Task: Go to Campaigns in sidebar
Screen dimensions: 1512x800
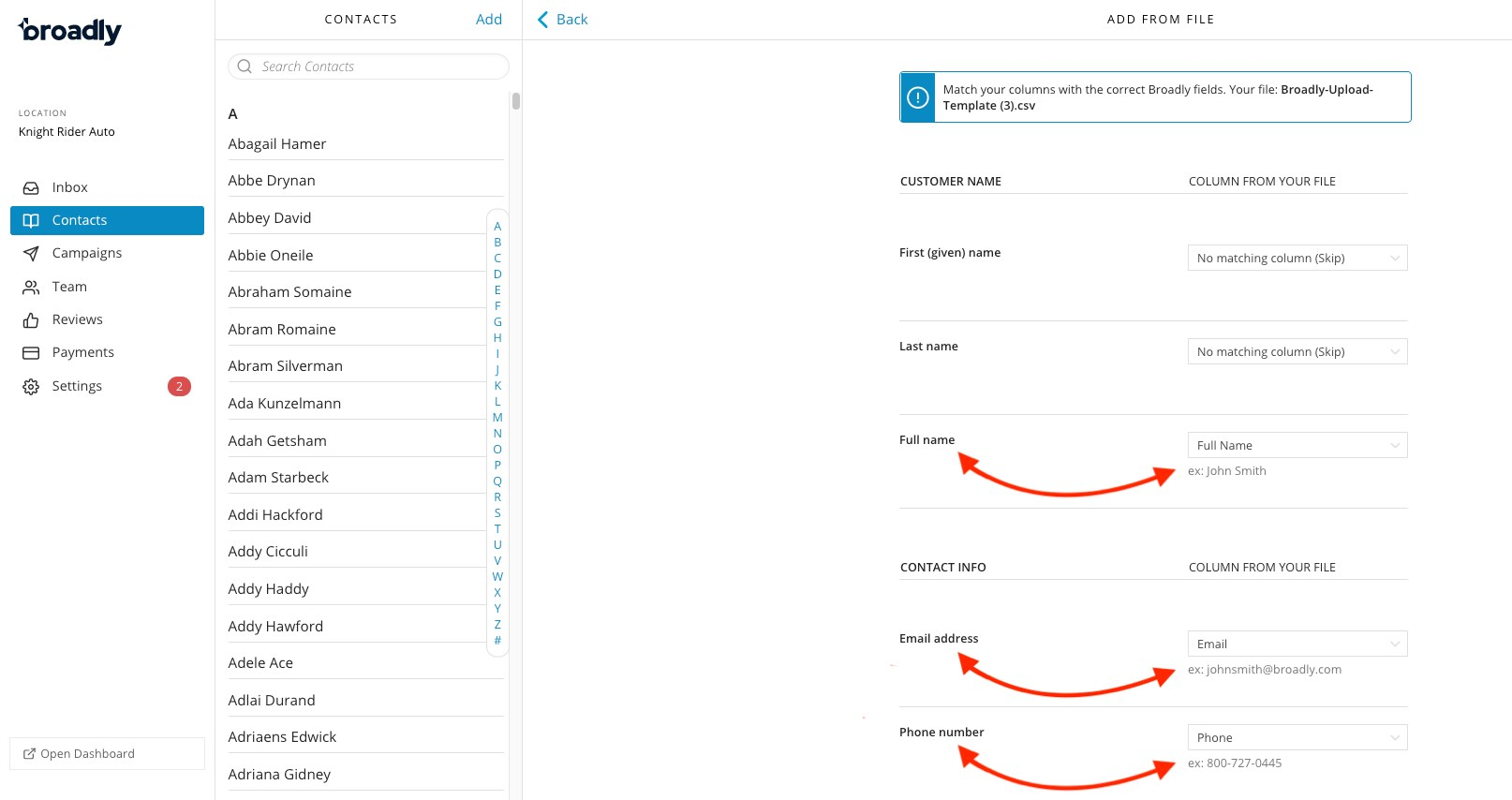Action: (x=107, y=253)
